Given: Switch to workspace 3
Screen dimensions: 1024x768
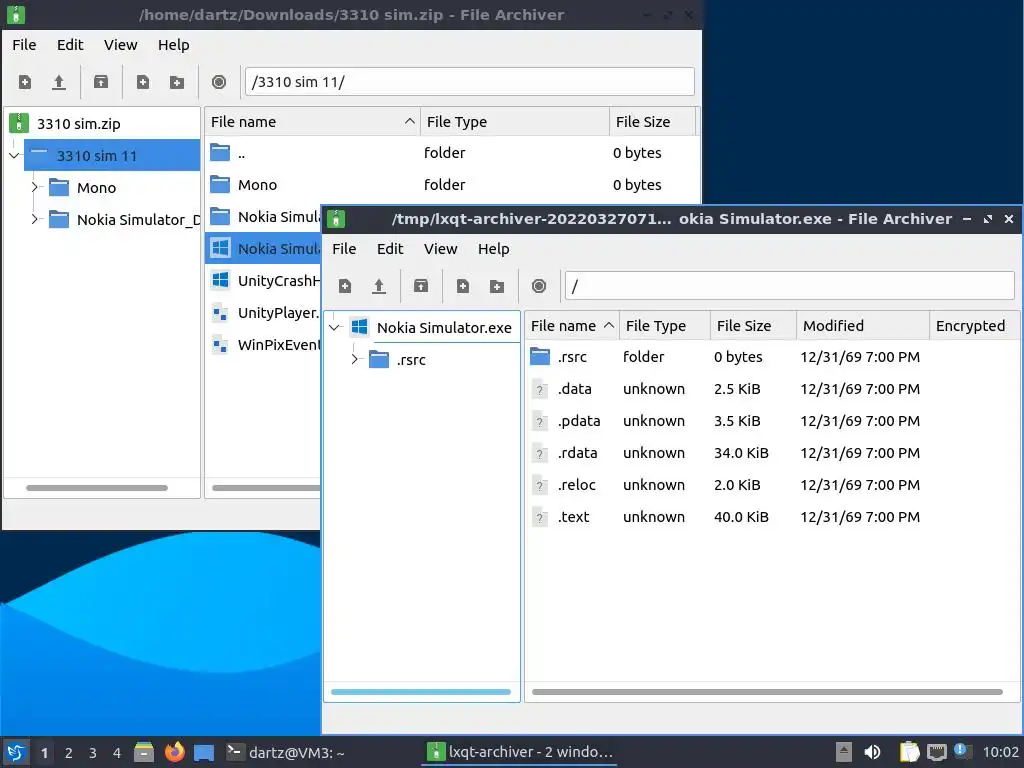Looking at the screenshot, I should point(93,753).
